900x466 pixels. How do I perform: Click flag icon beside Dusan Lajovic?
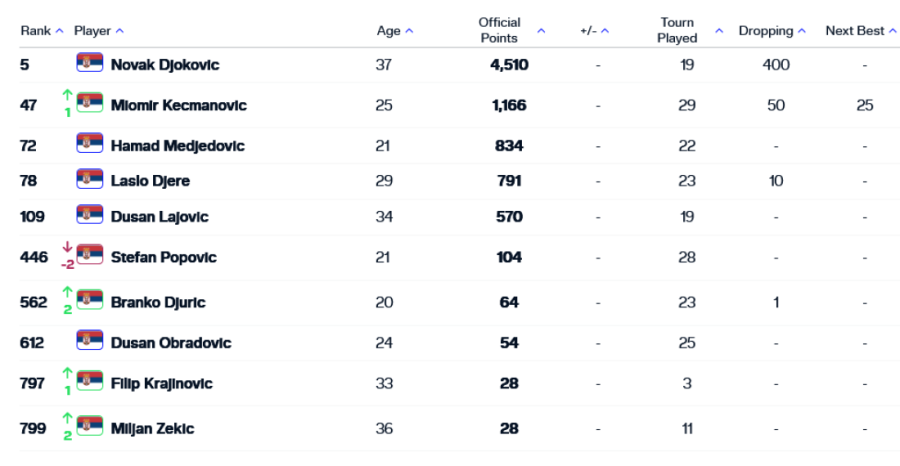pyautogui.click(x=90, y=216)
